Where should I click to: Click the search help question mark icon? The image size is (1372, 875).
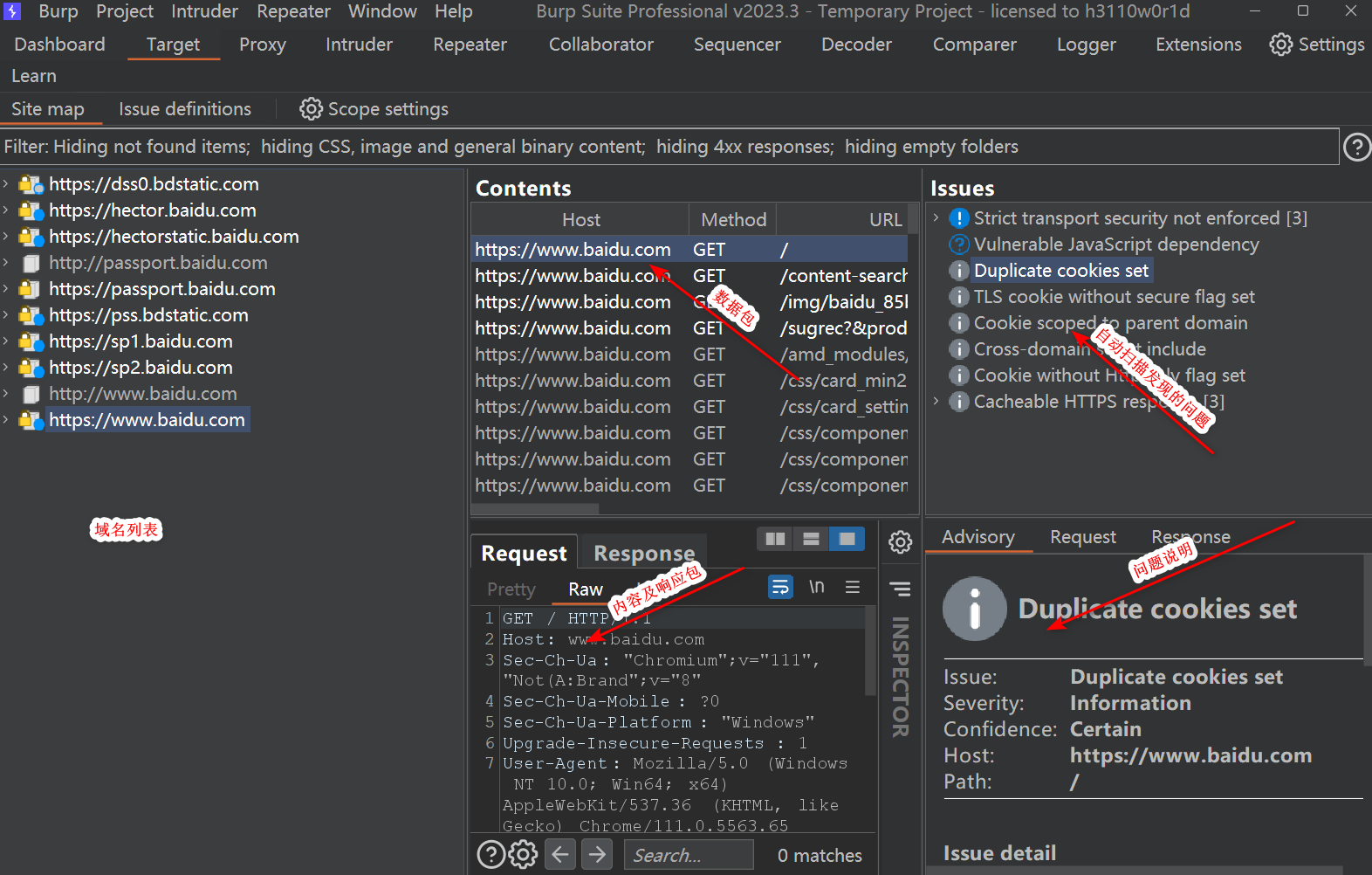(490, 854)
